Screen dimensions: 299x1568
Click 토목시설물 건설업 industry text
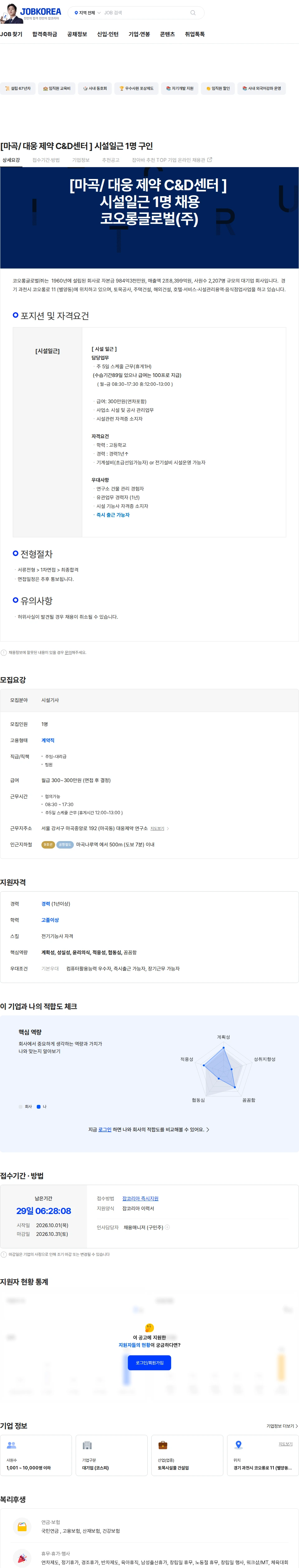173,1468
